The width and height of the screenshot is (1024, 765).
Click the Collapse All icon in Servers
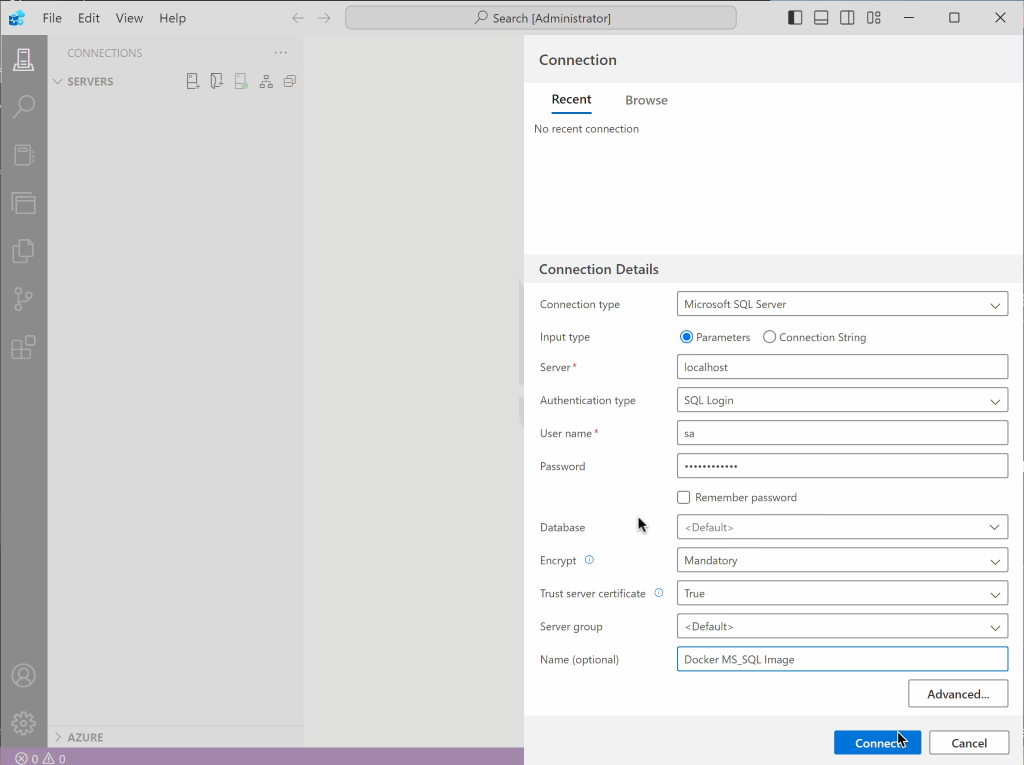point(290,81)
